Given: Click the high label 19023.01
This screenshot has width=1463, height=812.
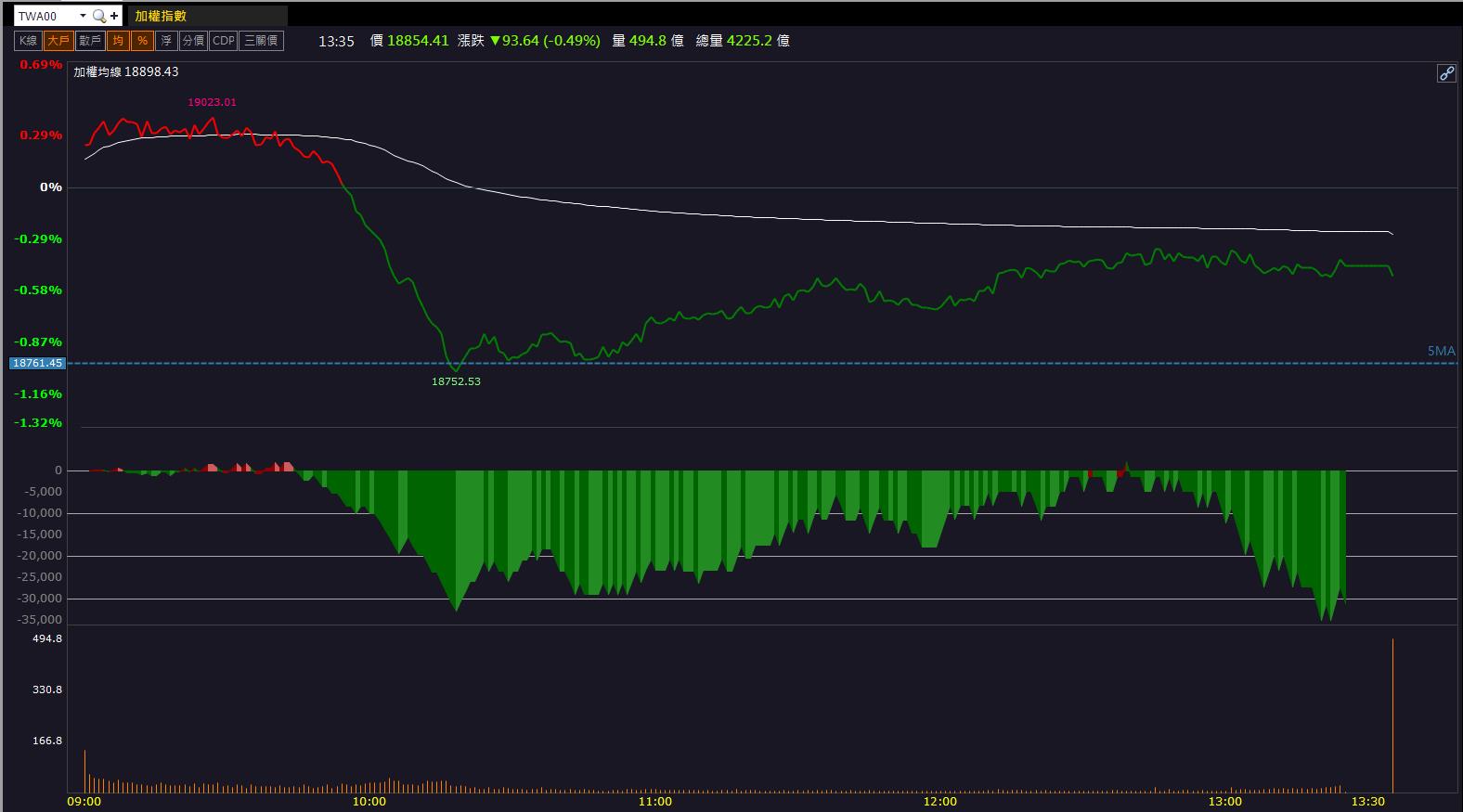Looking at the screenshot, I should click(212, 102).
